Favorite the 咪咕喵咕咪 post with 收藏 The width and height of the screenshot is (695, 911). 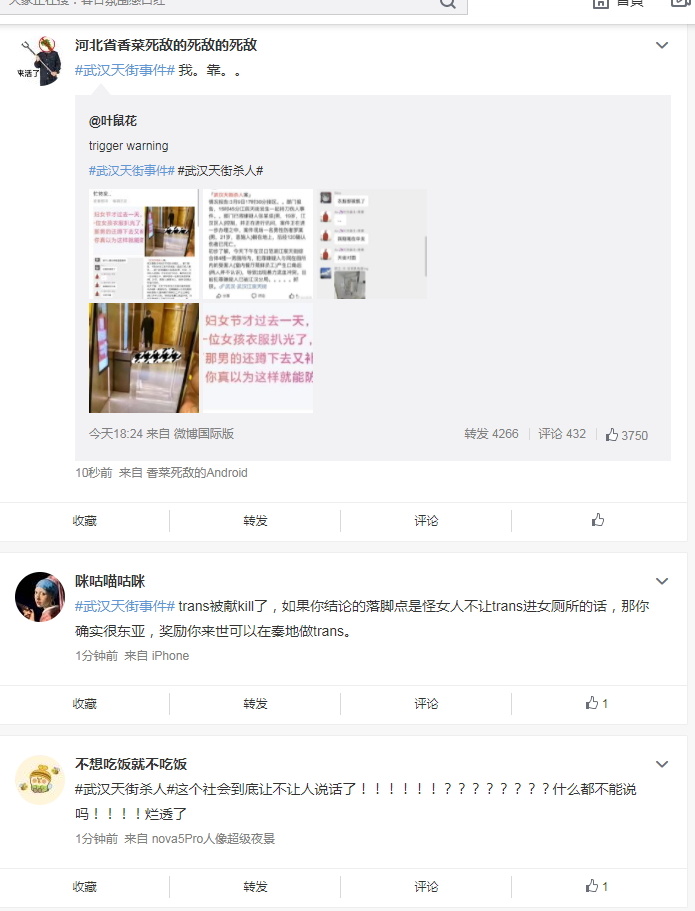click(x=84, y=704)
